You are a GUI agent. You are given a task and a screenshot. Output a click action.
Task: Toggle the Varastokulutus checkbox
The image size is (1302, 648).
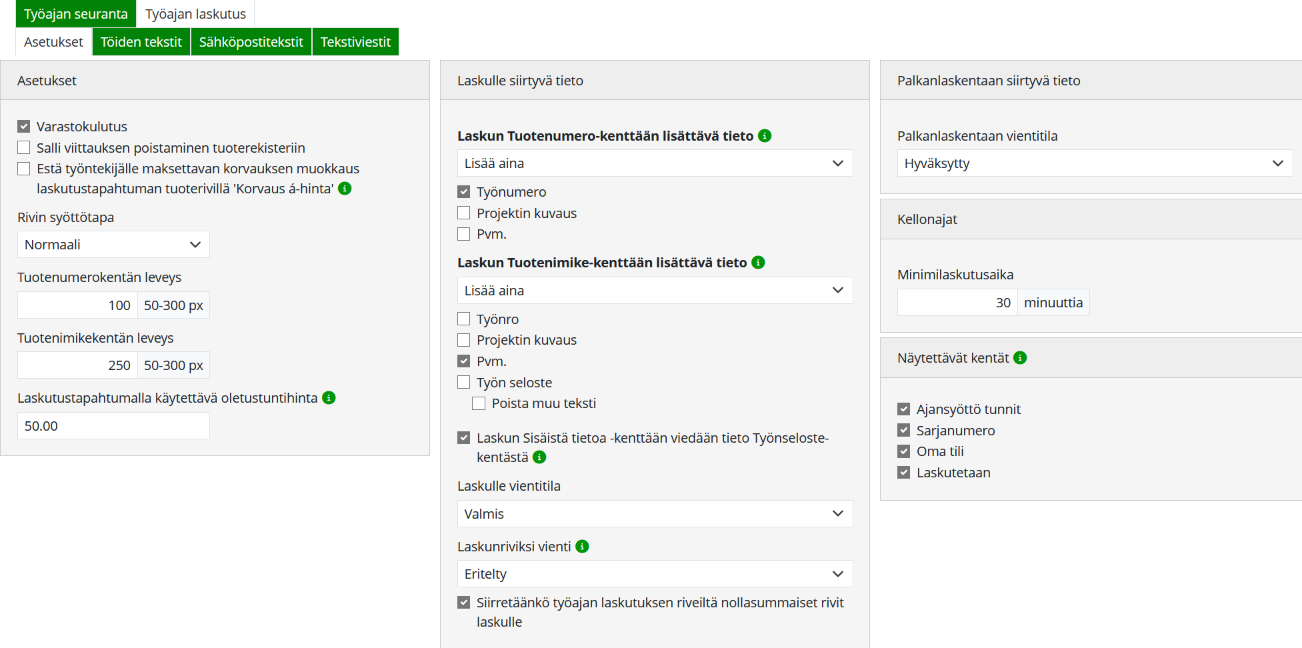click(x=24, y=127)
